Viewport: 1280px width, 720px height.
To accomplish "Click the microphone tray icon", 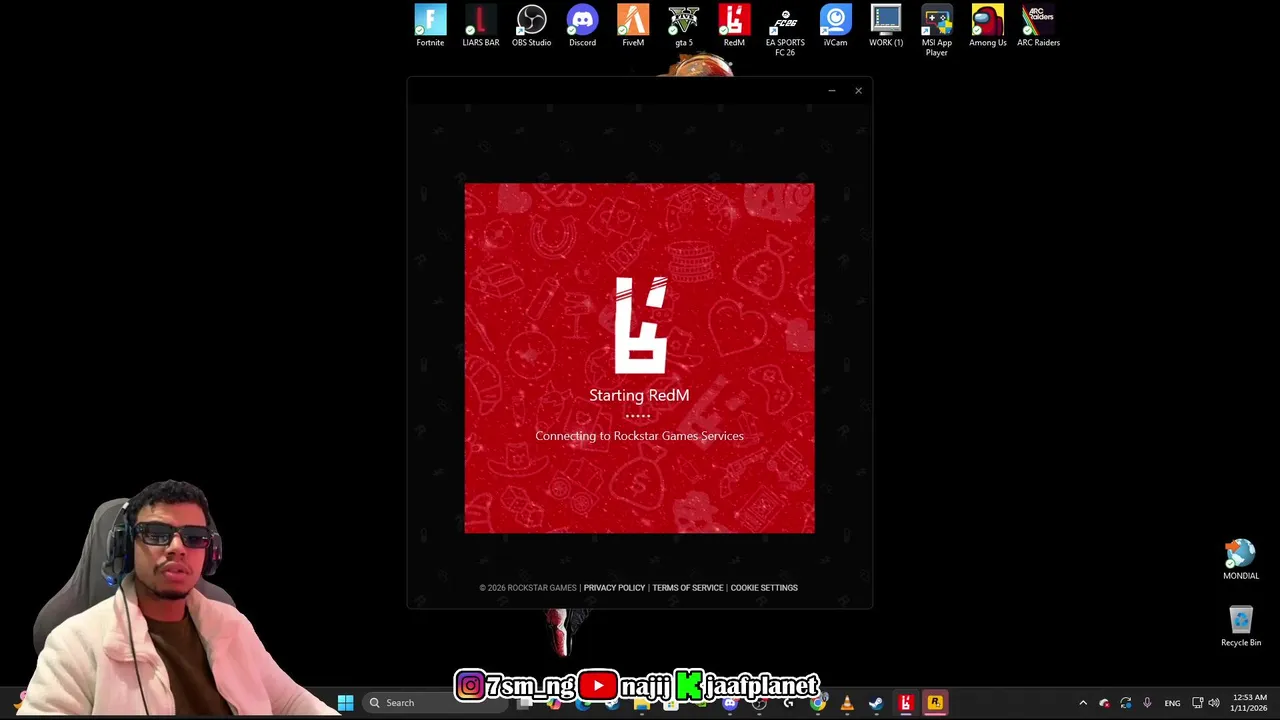I will [1147, 703].
